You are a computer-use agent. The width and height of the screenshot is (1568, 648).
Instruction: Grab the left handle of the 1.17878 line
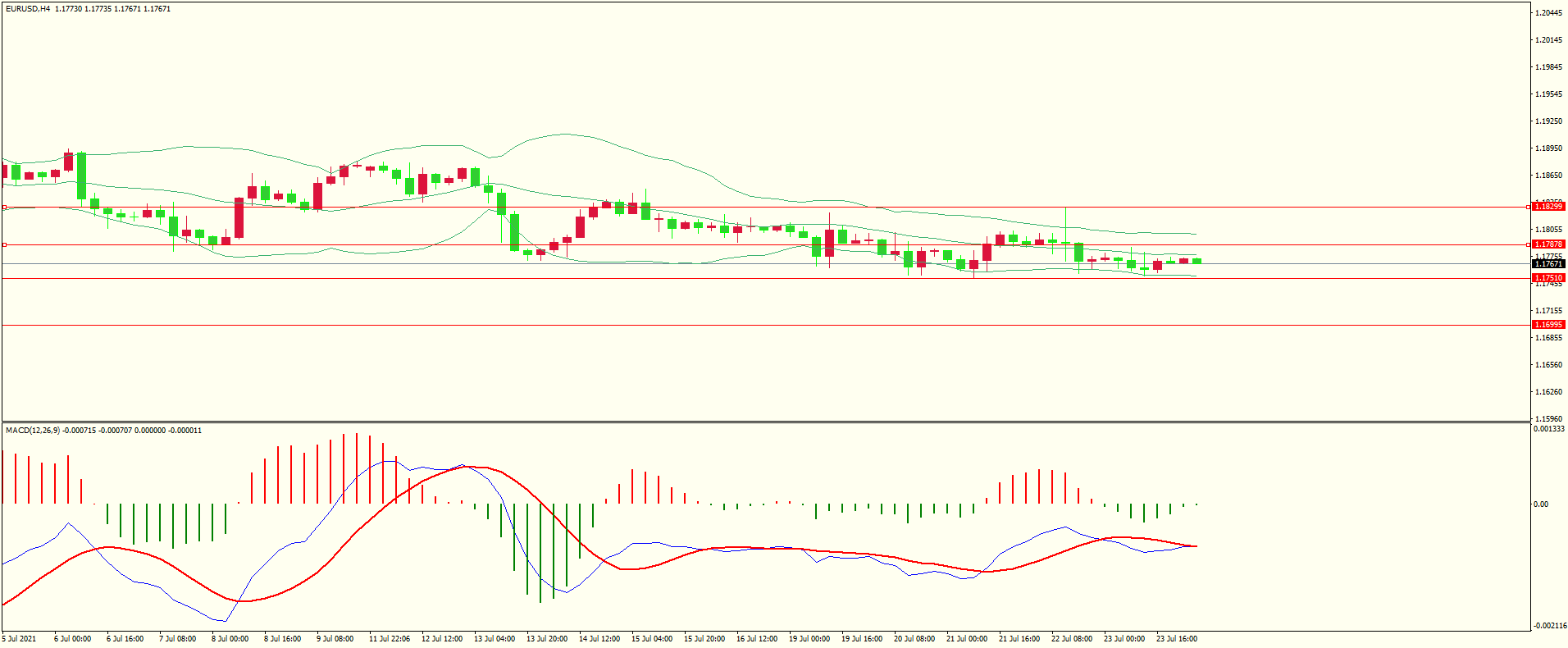coord(4,244)
